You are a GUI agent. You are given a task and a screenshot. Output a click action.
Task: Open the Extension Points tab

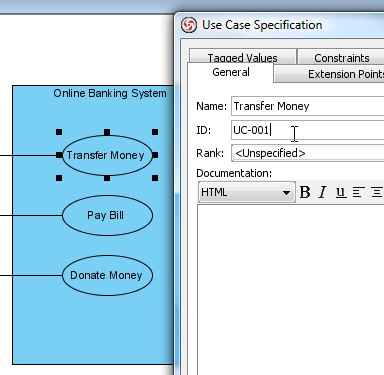[329, 74]
